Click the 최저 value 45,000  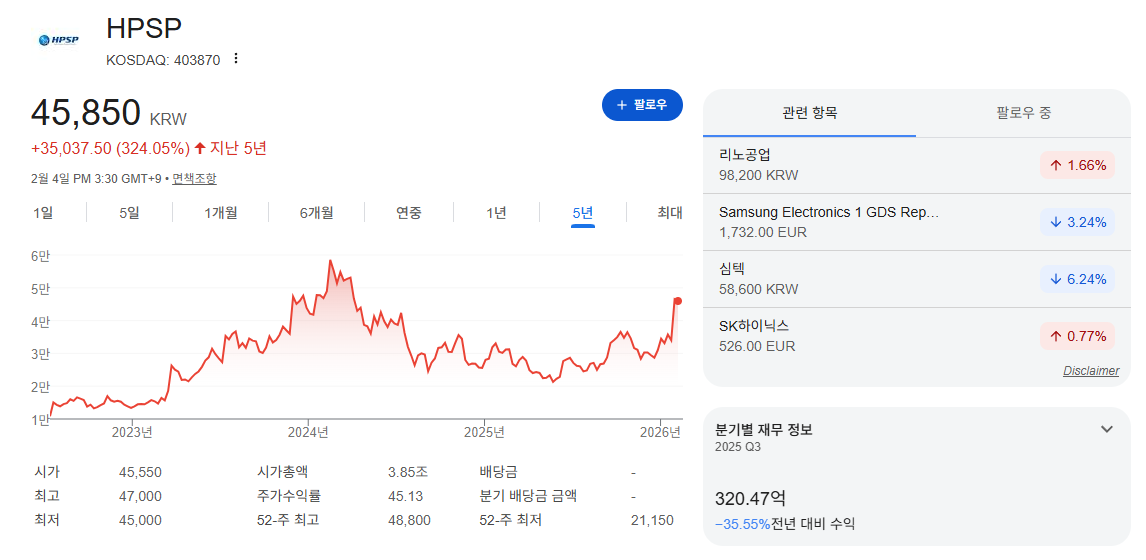click(x=140, y=521)
